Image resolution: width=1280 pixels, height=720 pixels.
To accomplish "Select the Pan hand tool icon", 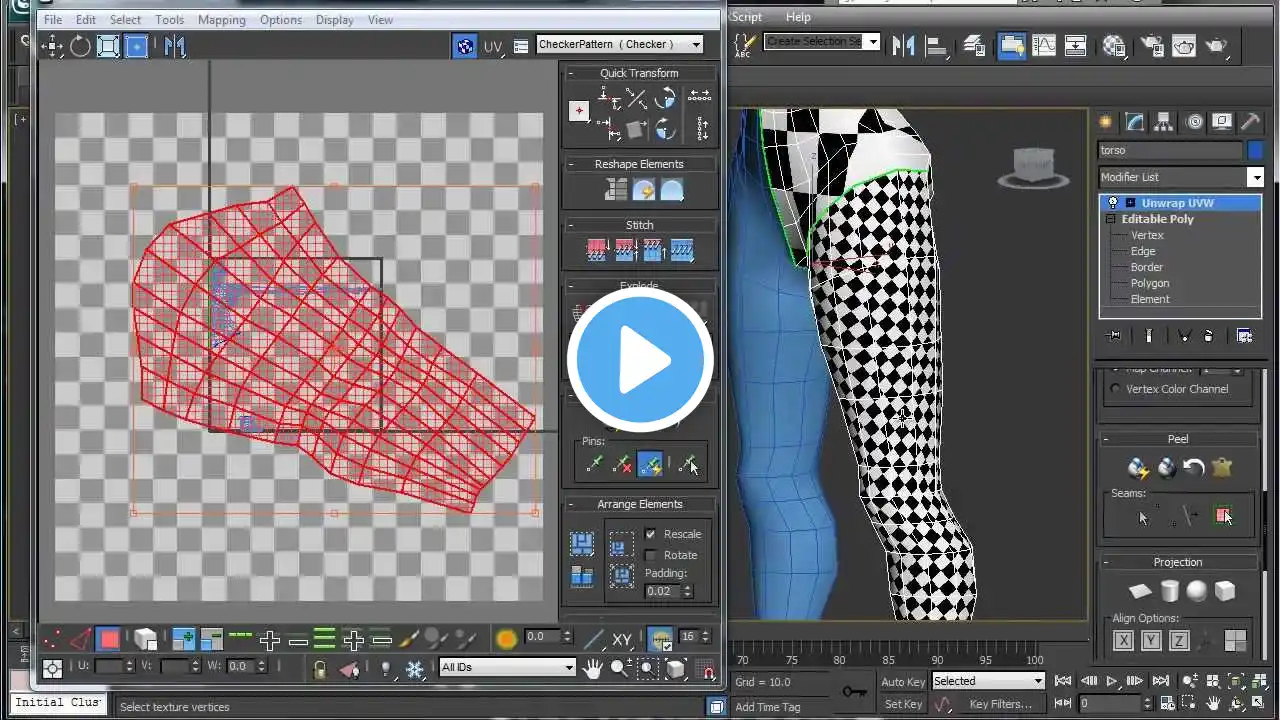I will (x=593, y=668).
